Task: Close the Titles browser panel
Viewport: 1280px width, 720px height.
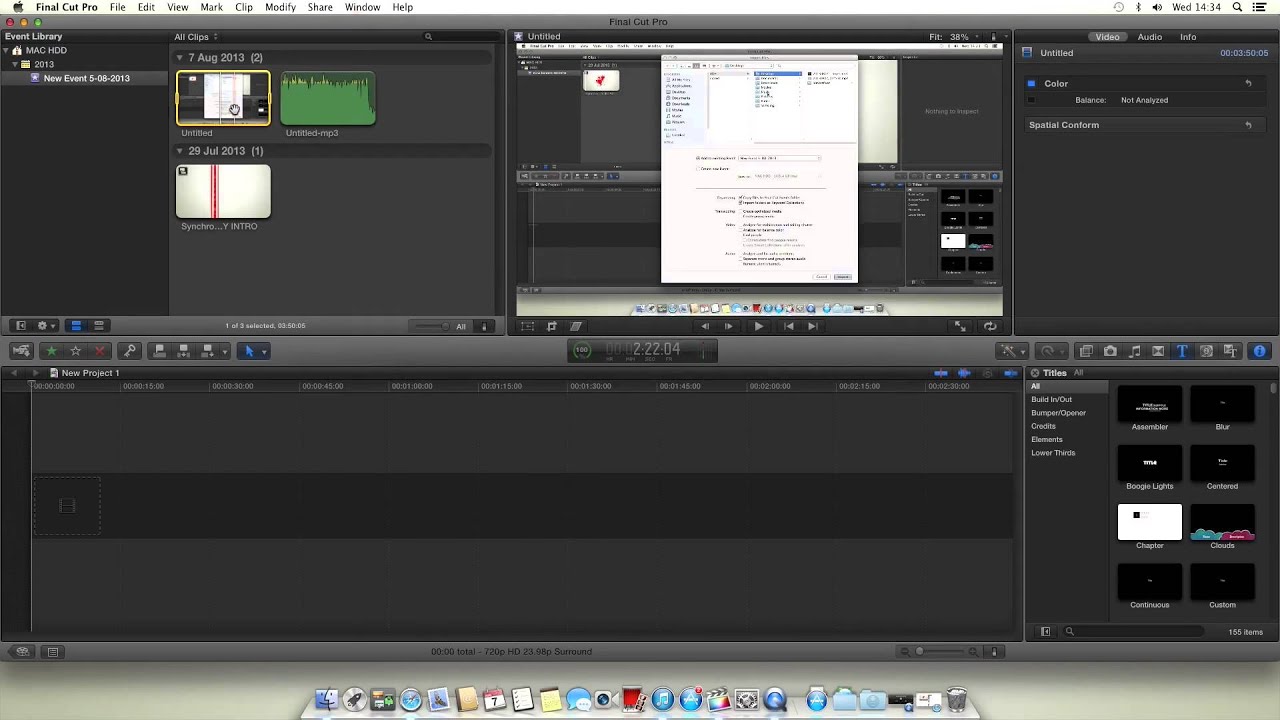Action: pyautogui.click(x=1035, y=373)
